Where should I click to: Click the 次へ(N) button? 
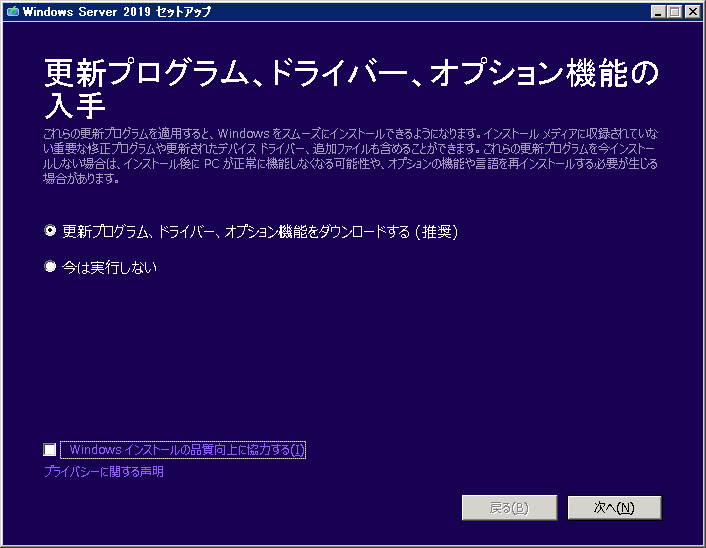coord(615,507)
